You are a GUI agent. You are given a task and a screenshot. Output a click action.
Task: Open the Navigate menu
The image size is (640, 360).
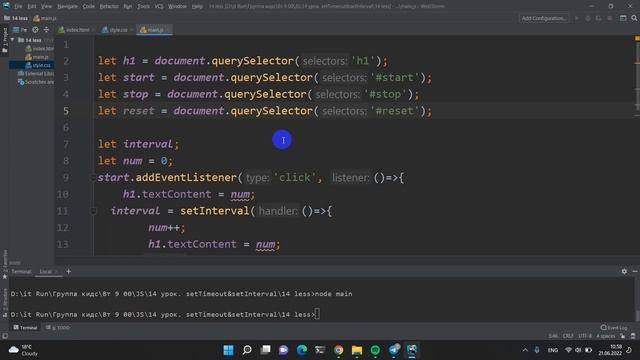click(67, 6)
